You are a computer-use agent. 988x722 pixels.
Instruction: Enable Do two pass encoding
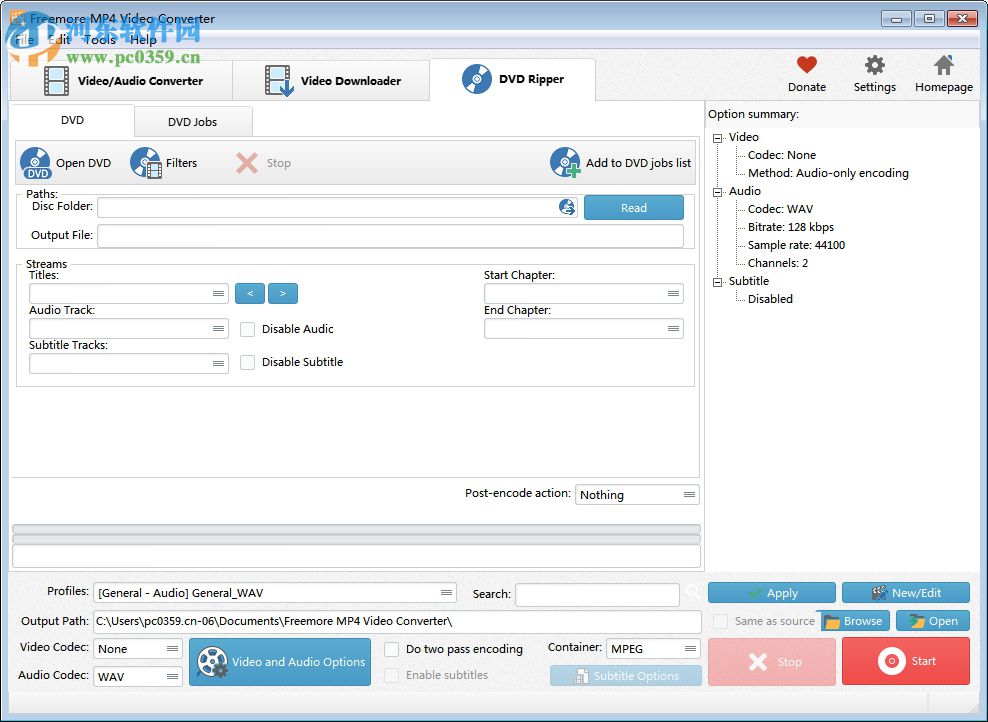(391, 649)
